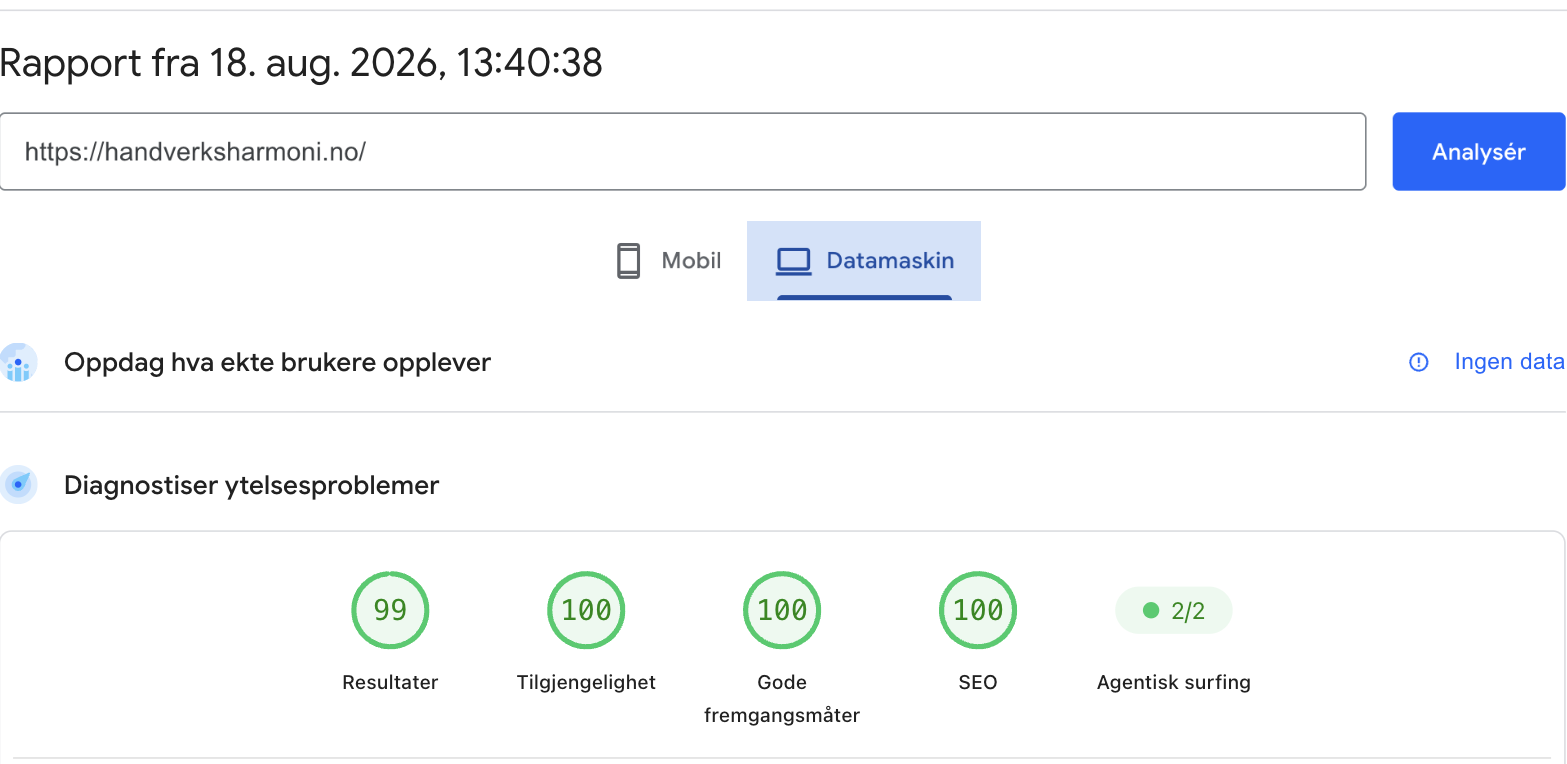Click the Agentisk surfing label
Screen dimensions: 1567x764
tap(1174, 683)
